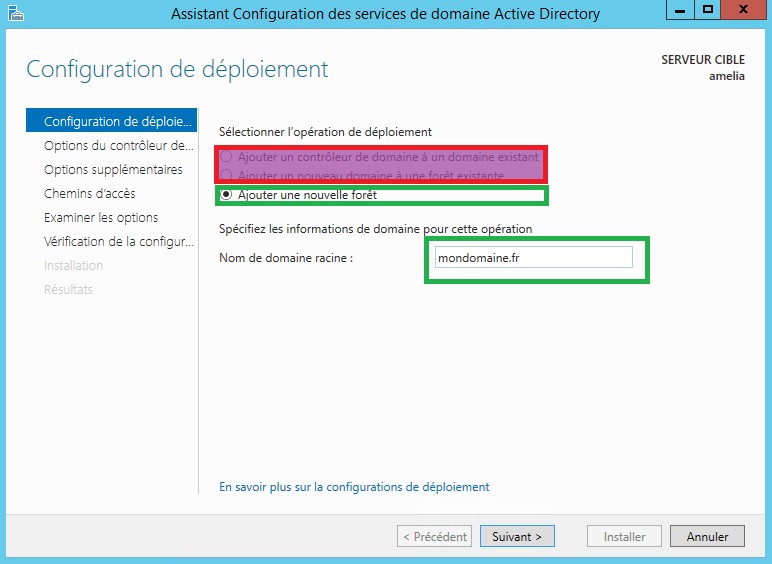Viewport: 772px width, 564px height.
Task: Click the 'Annuler' button
Action: click(707, 537)
